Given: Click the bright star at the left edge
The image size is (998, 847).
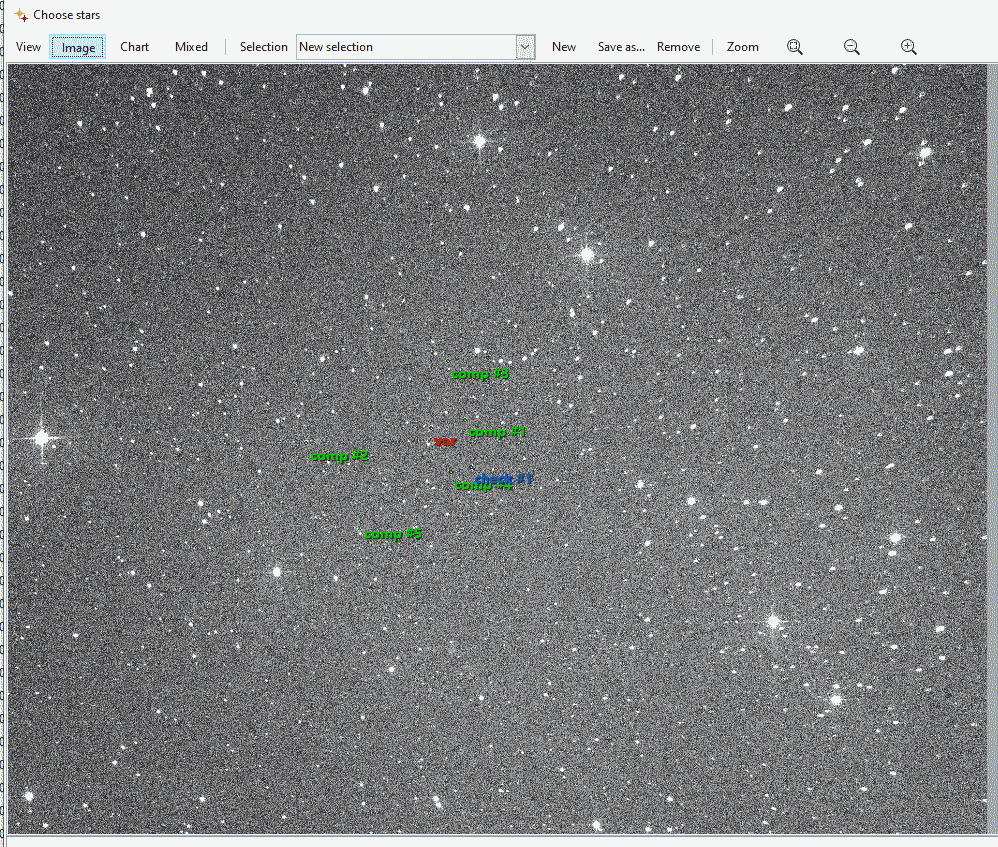Looking at the screenshot, I should (41, 438).
